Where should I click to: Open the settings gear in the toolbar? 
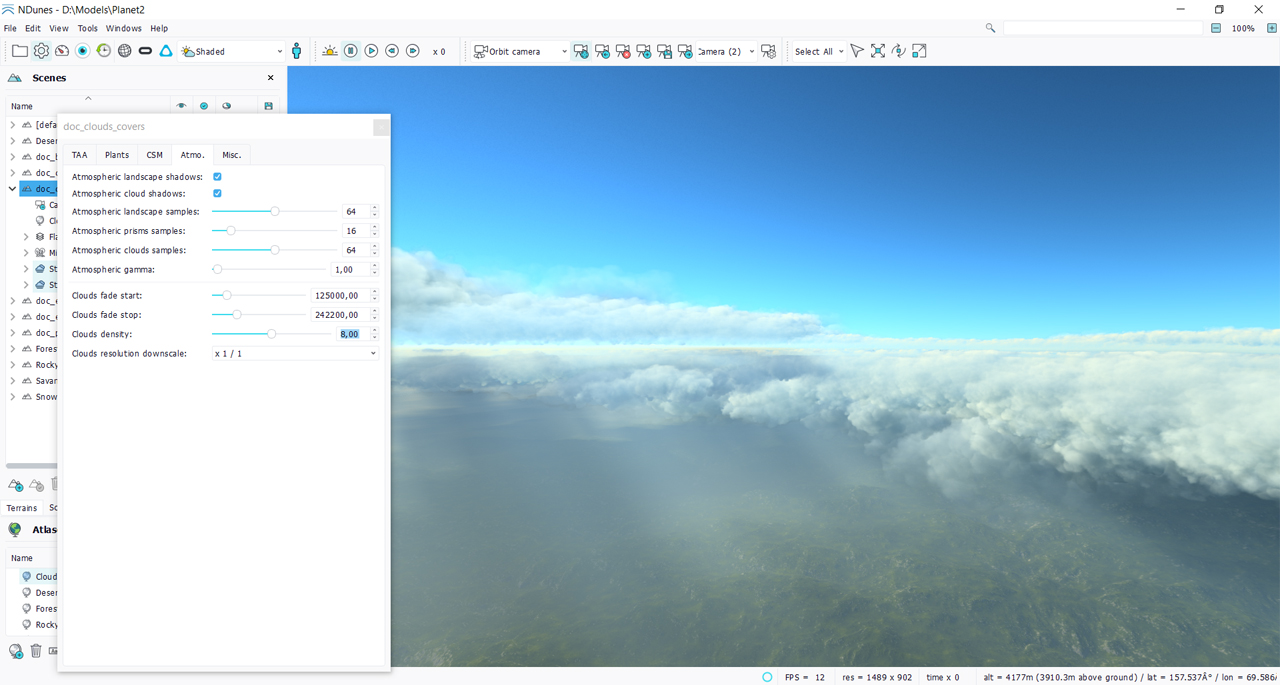(x=41, y=51)
